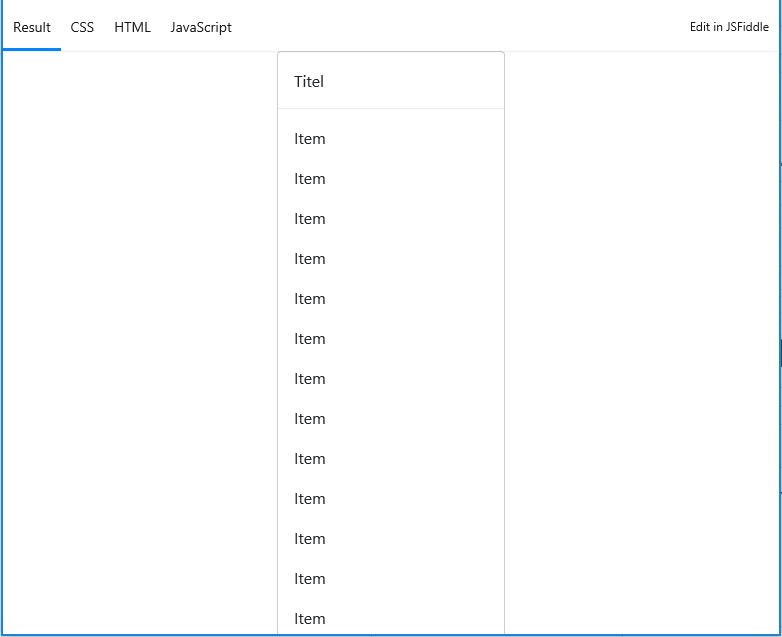Open Edit in JSFiddle link
This screenshot has height=637, width=782.
729,27
